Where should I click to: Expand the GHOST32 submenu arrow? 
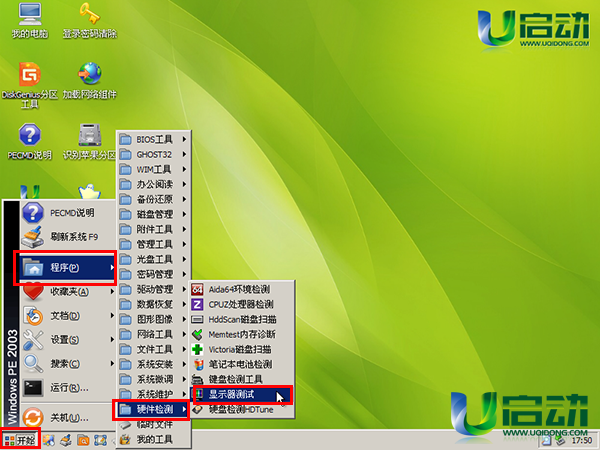pyautogui.click(x=184, y=154)
